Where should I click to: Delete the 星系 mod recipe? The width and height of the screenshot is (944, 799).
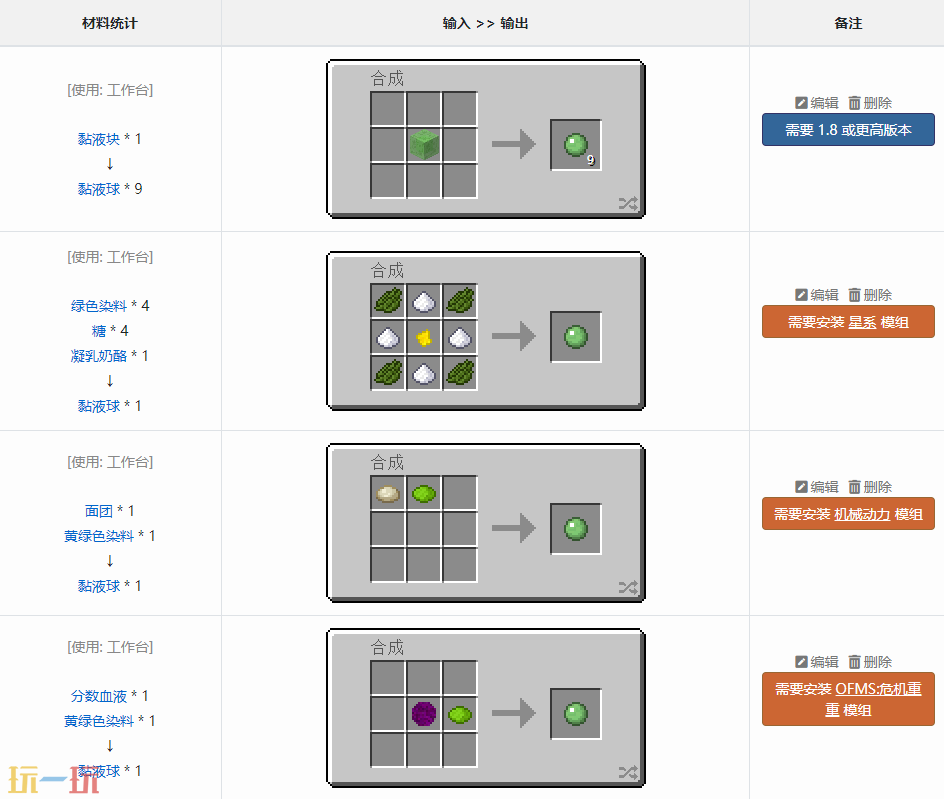(870, 295)
